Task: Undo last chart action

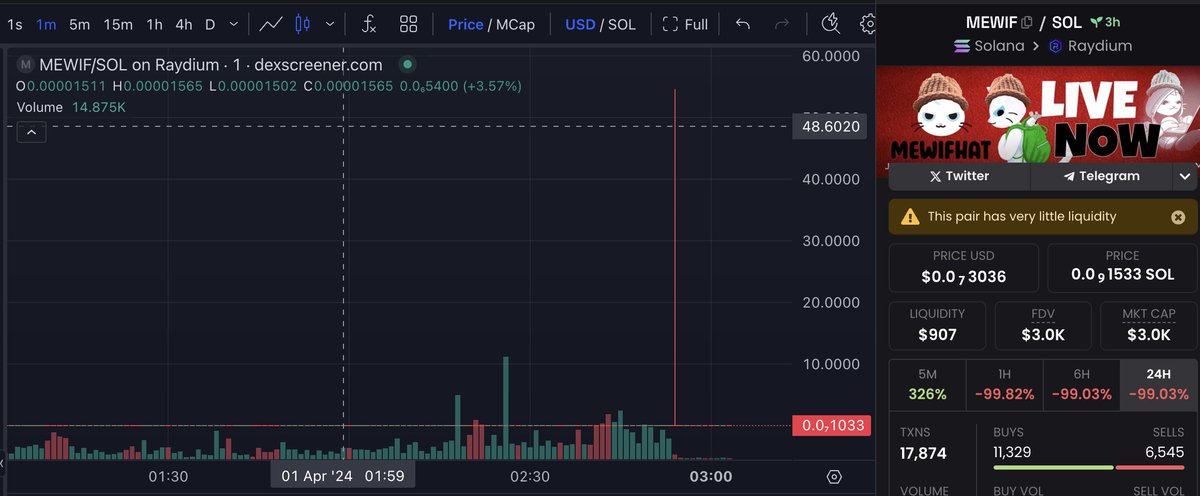Action: click(742, 24)
